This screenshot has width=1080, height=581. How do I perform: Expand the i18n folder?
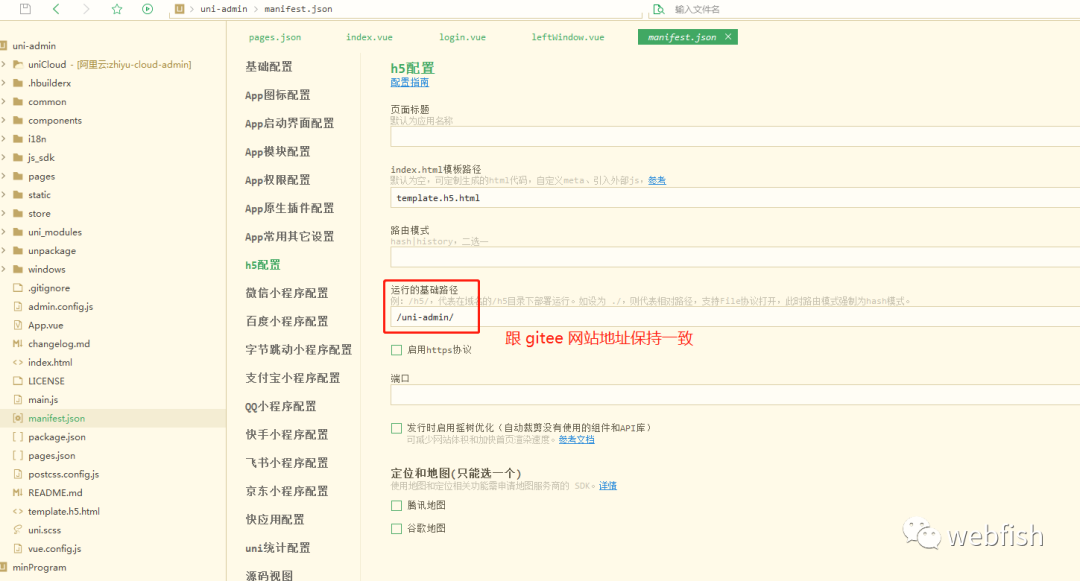(x=3, y=138)
